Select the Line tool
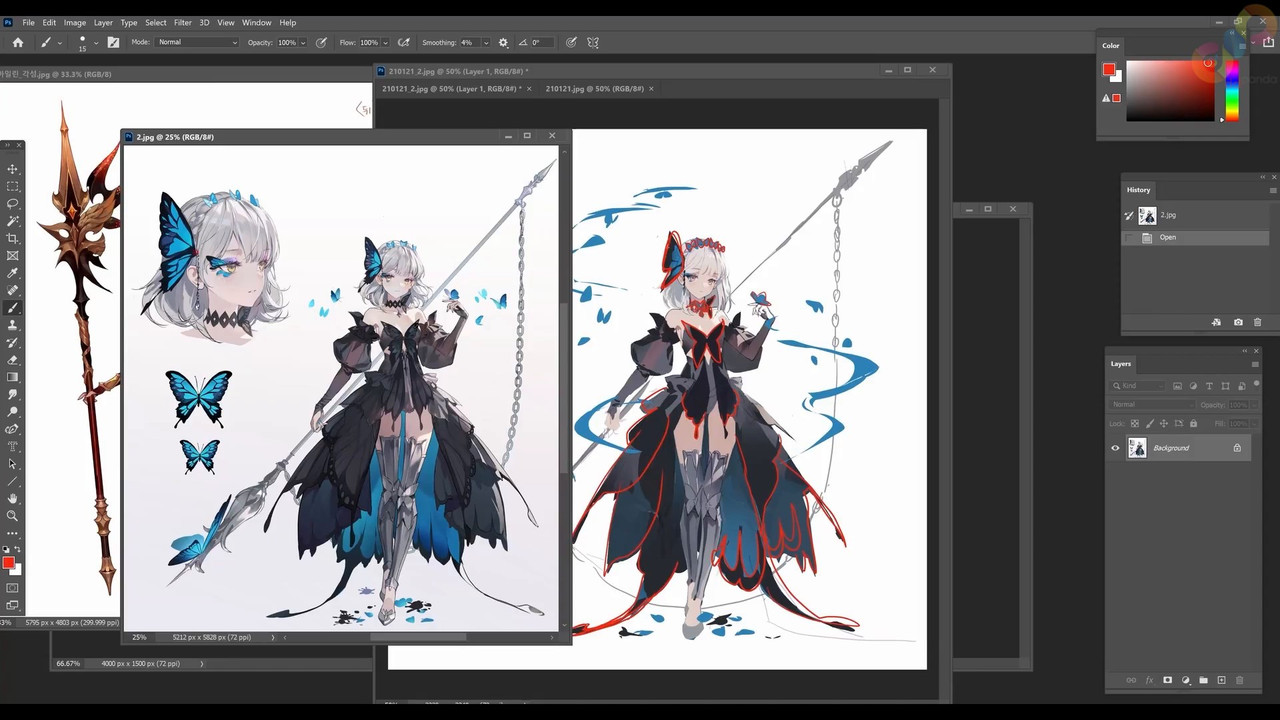Screen dimensions: 1280x720 point(12,481)
